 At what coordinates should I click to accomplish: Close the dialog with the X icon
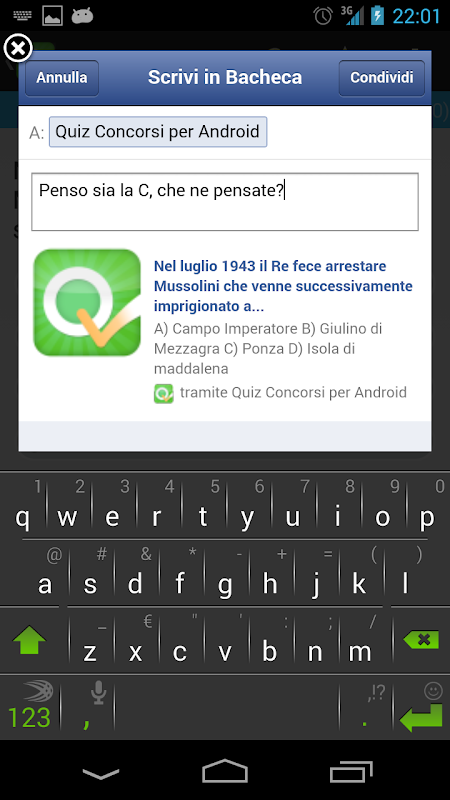click(x=18, y=49)
